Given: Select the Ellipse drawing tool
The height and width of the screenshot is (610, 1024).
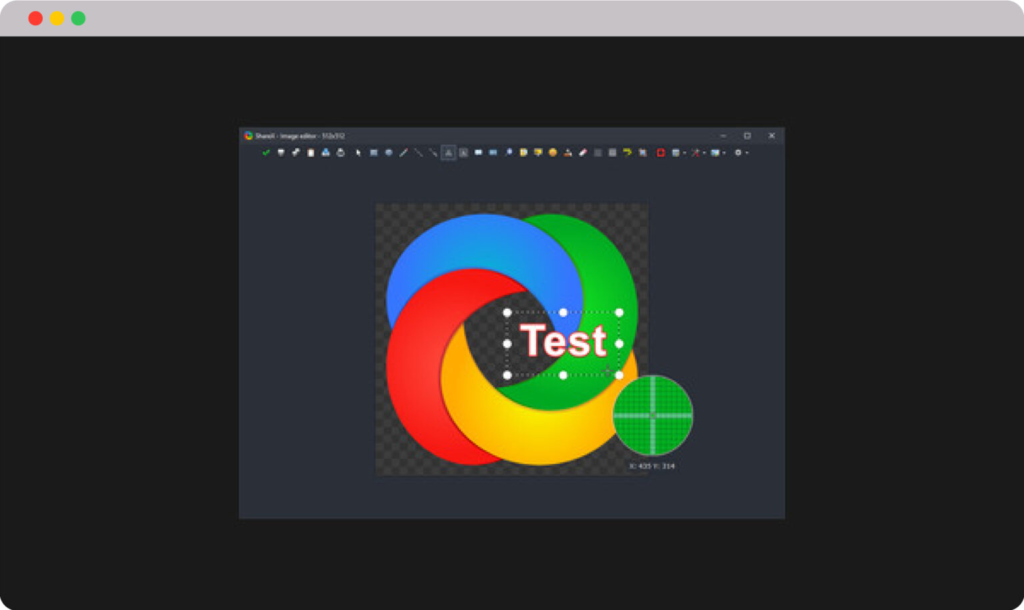Looking at the screenshot, I should [x=388, y=153].
